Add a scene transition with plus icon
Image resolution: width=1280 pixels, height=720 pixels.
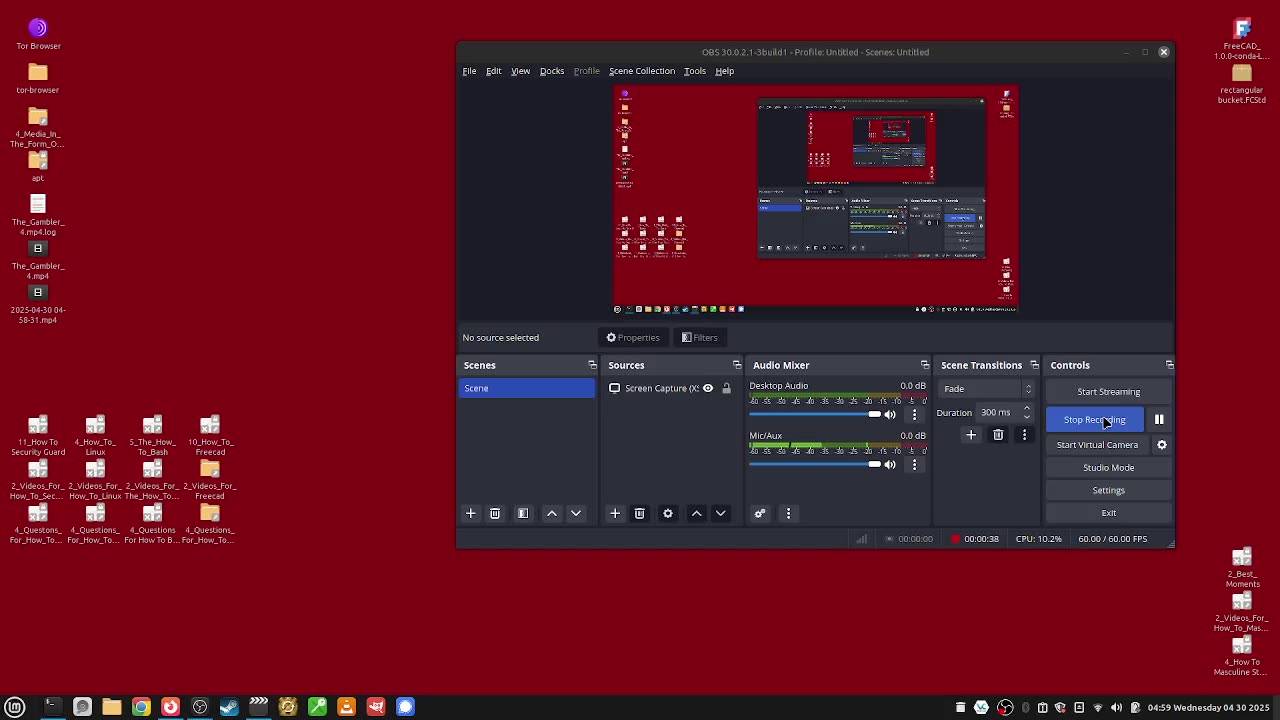[x=971, y=435]
